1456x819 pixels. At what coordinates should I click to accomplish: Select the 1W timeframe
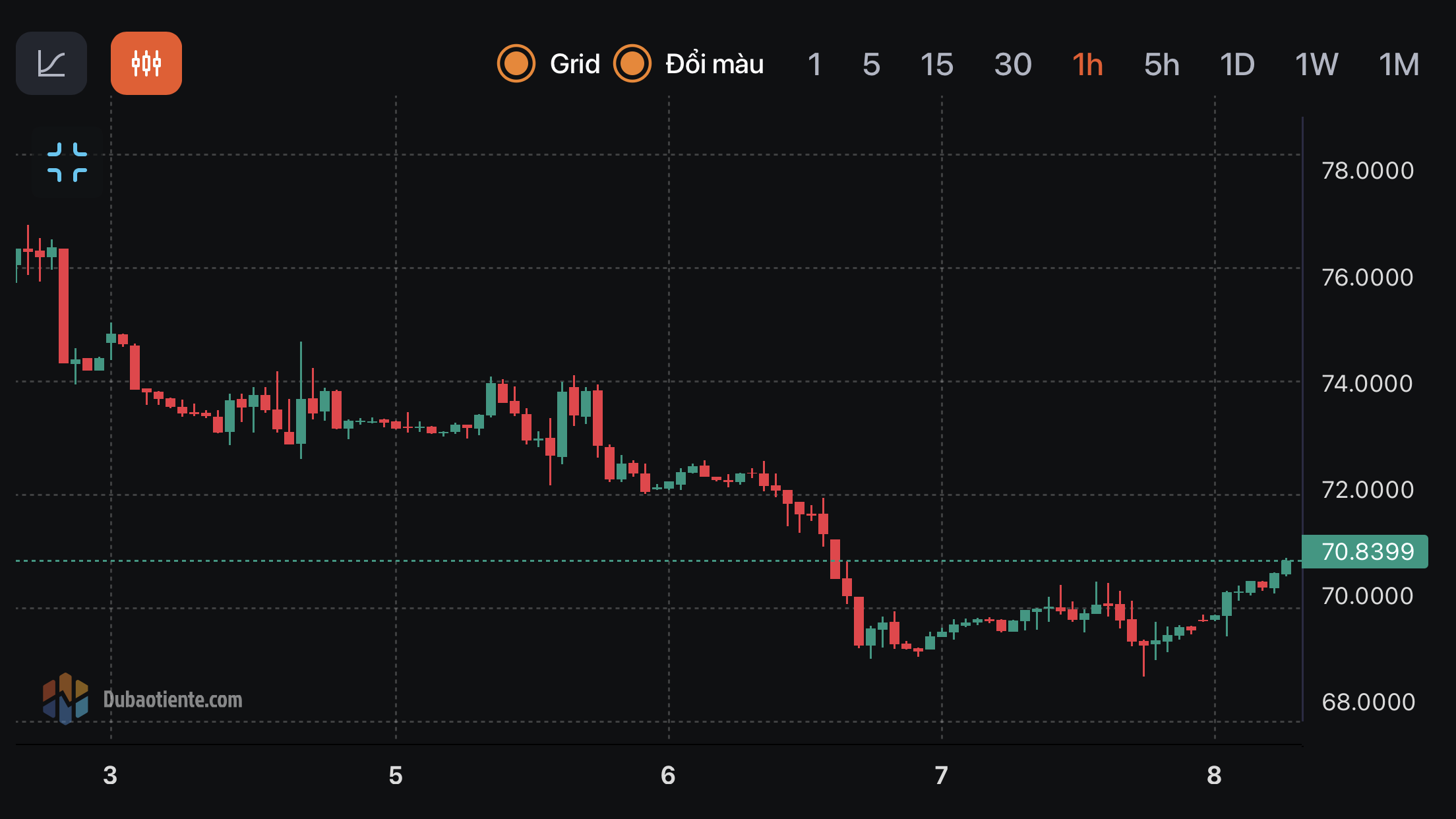[x=1316, y=65]
